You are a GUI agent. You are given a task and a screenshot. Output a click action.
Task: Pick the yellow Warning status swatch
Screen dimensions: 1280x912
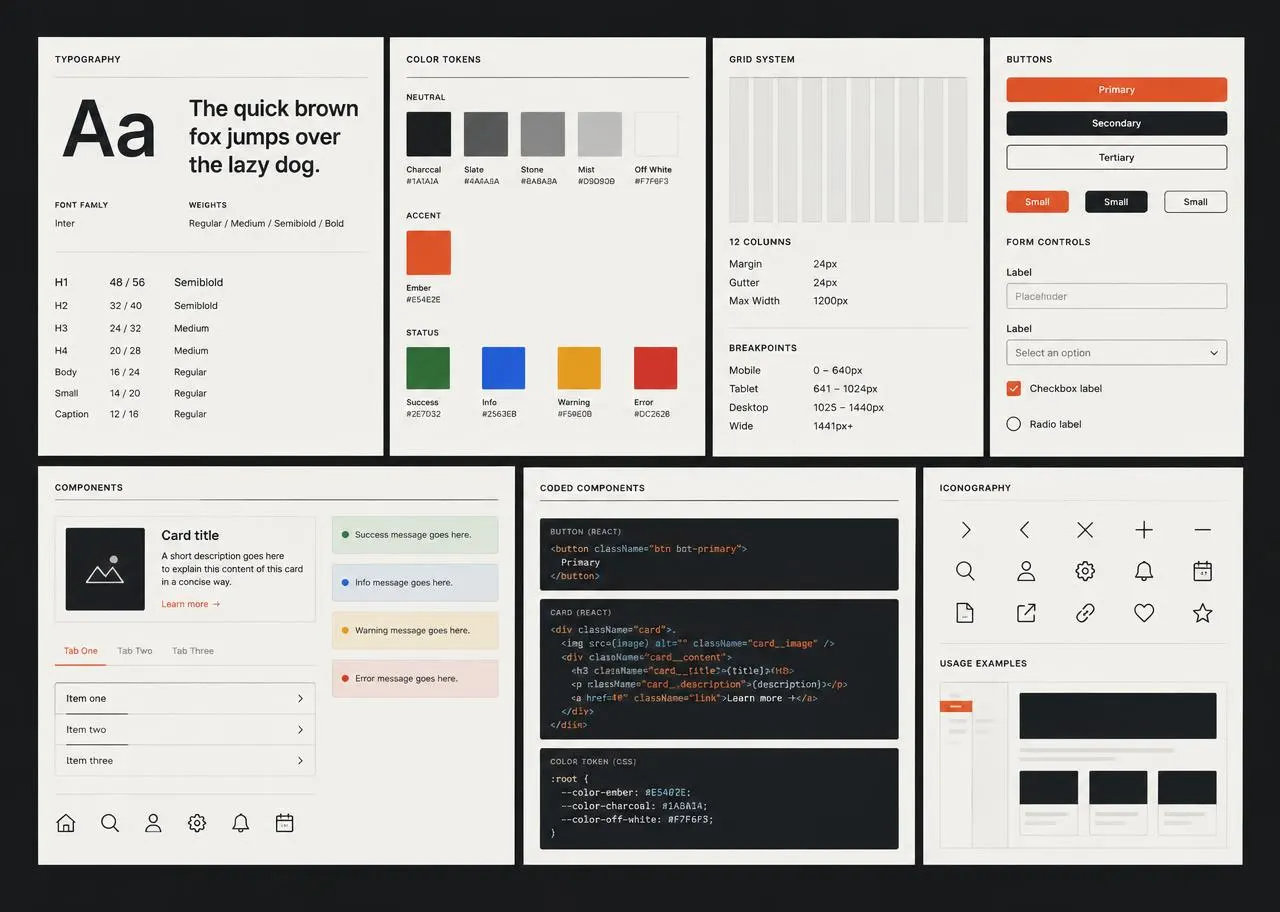[x=579, y=368]
